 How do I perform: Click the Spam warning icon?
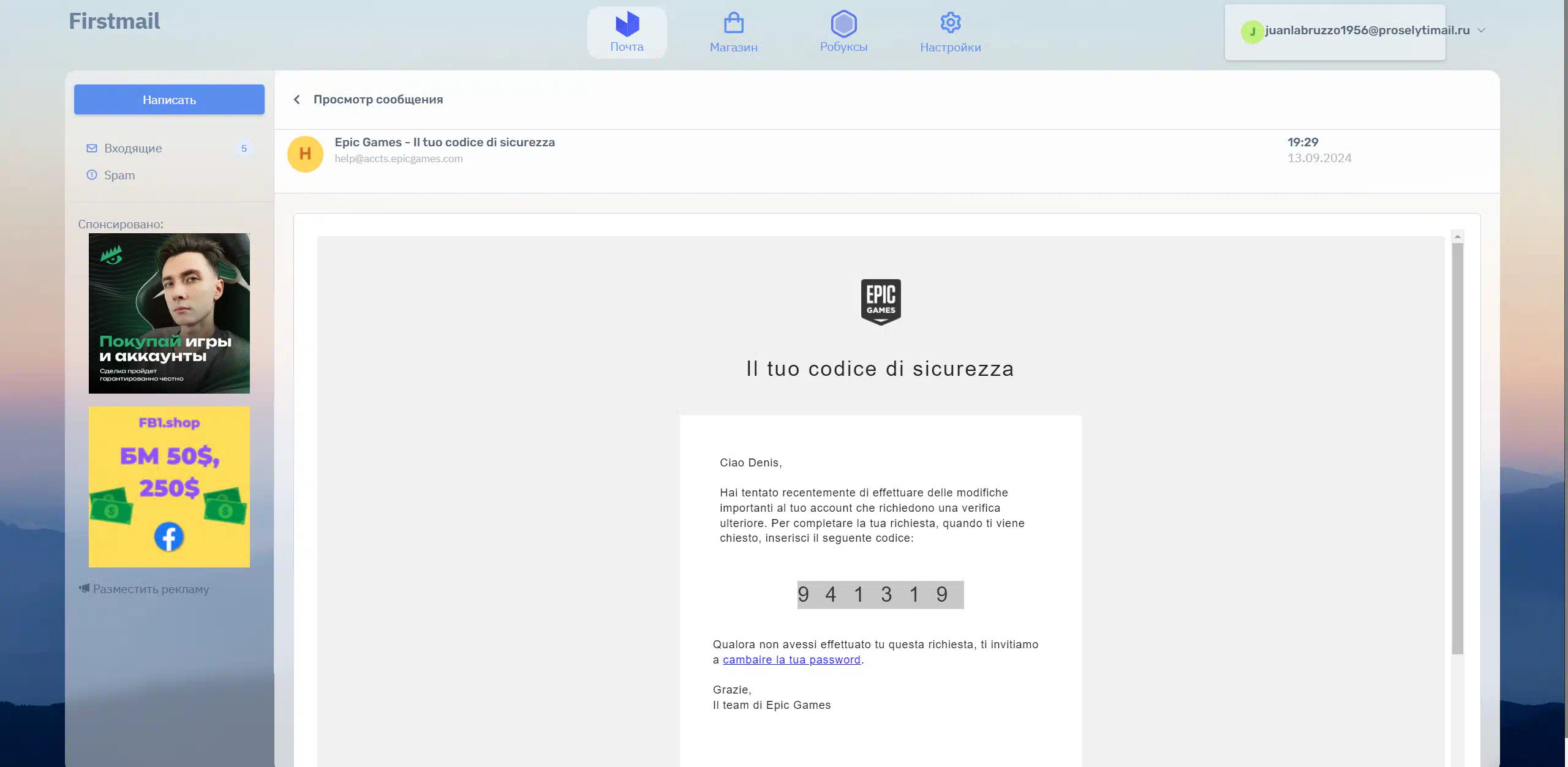pyautogui.click(x=92, y=175)
